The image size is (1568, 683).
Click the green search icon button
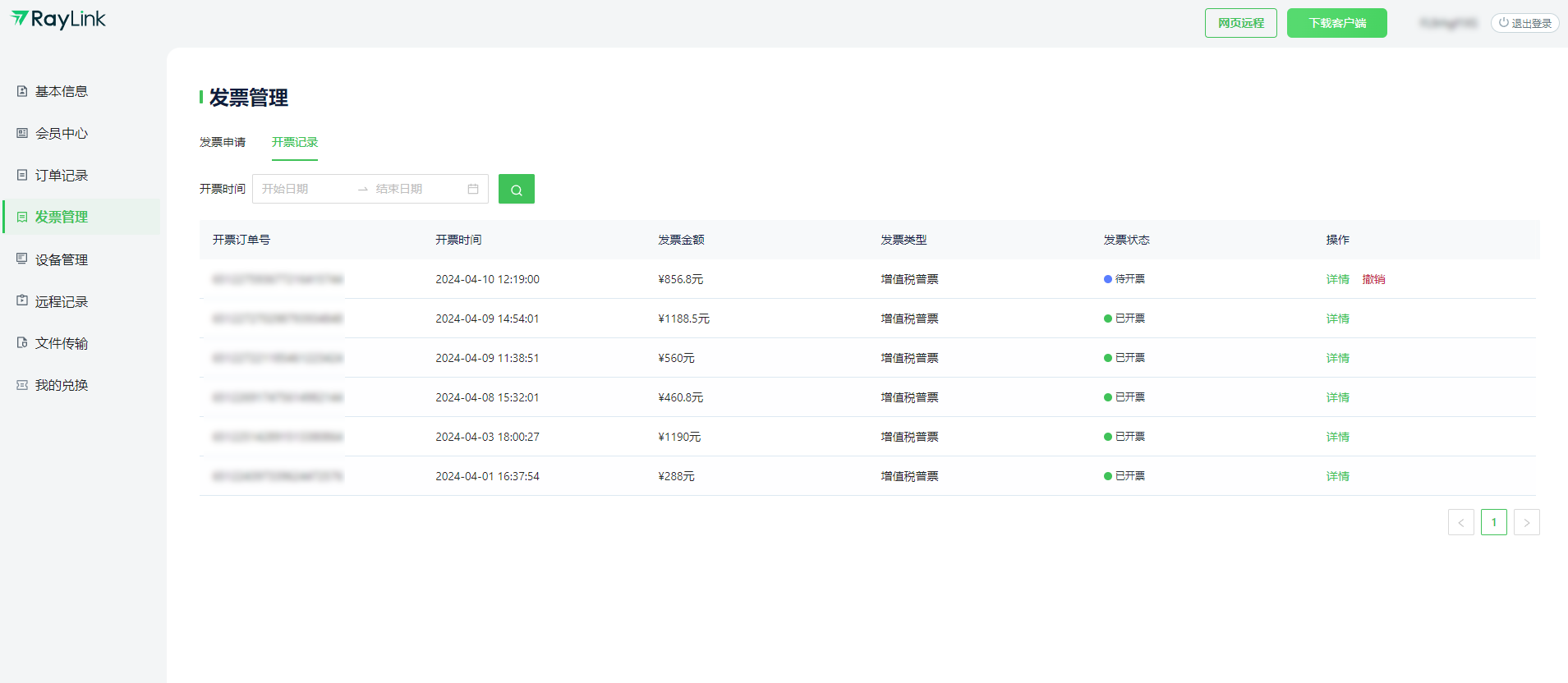coord(517,189)
